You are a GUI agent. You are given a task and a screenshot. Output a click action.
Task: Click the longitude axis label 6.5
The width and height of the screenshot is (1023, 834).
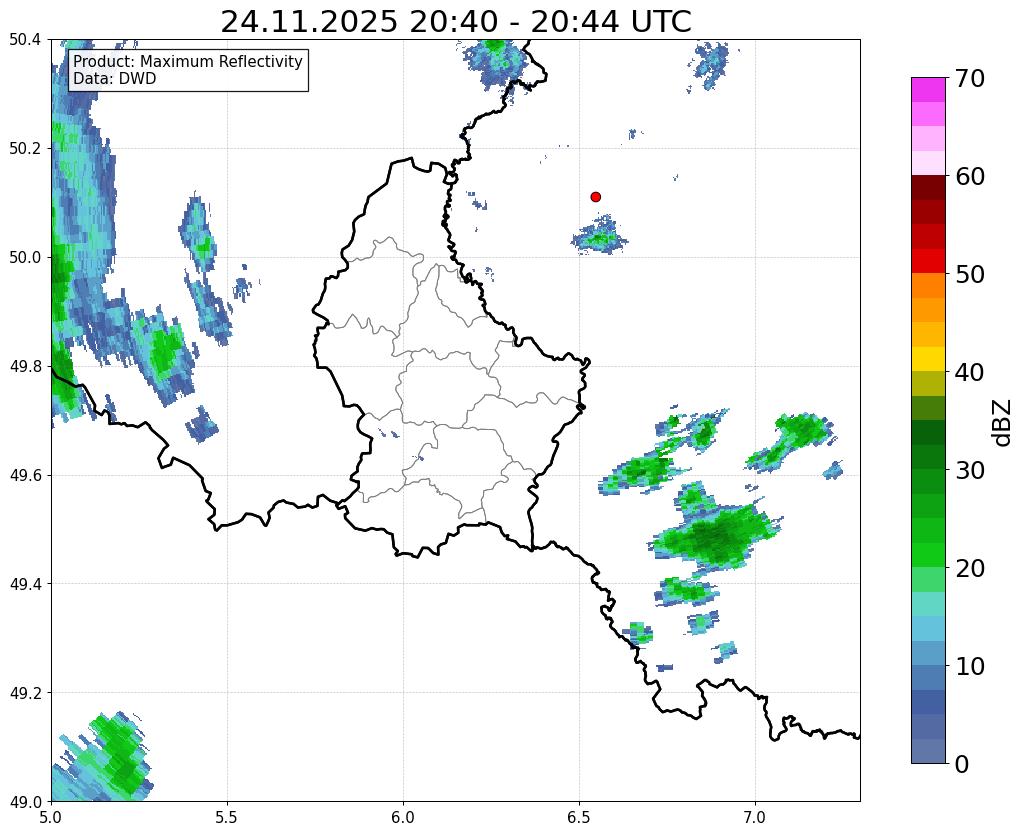pos(579,817)
